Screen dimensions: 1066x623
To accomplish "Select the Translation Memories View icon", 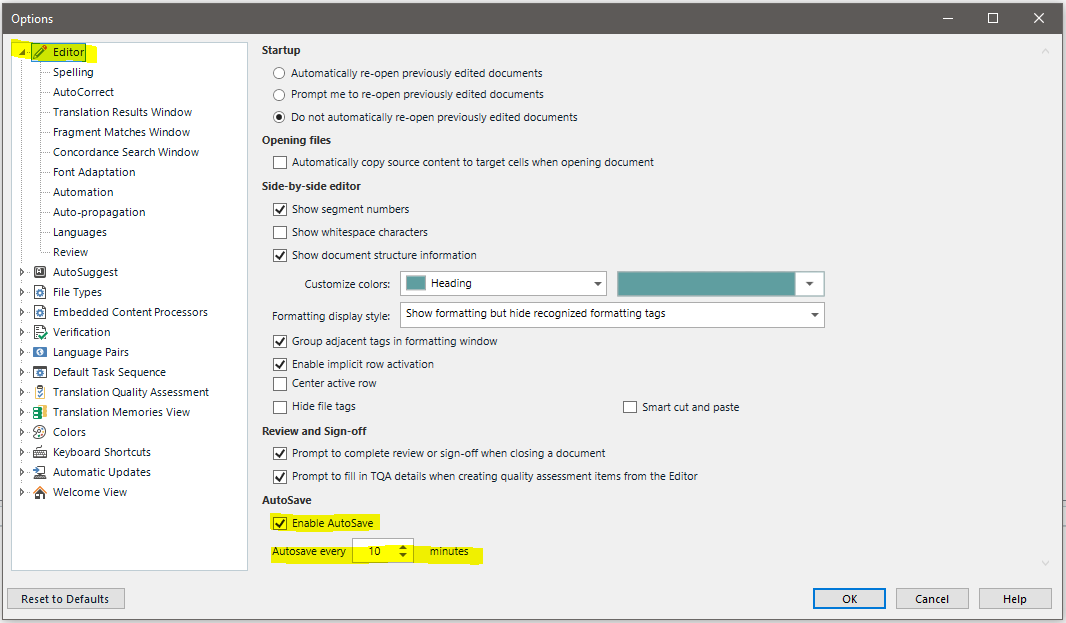I will click(40, 412).
